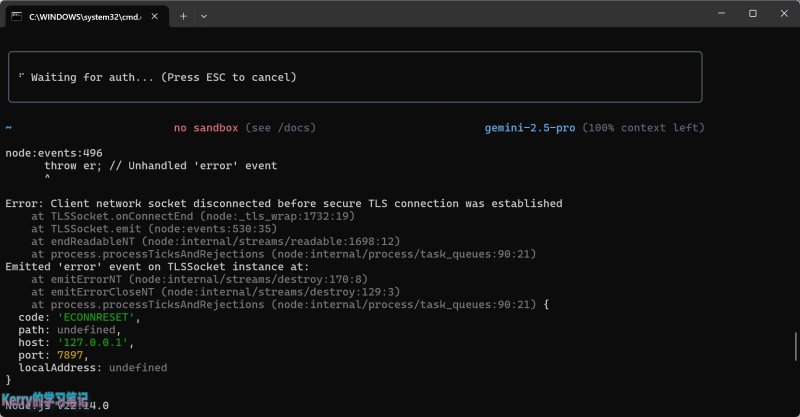Viewport: 800px width, 417px height.
Task: Click the '100% context left' indicator
Action: tap(643, 128)
